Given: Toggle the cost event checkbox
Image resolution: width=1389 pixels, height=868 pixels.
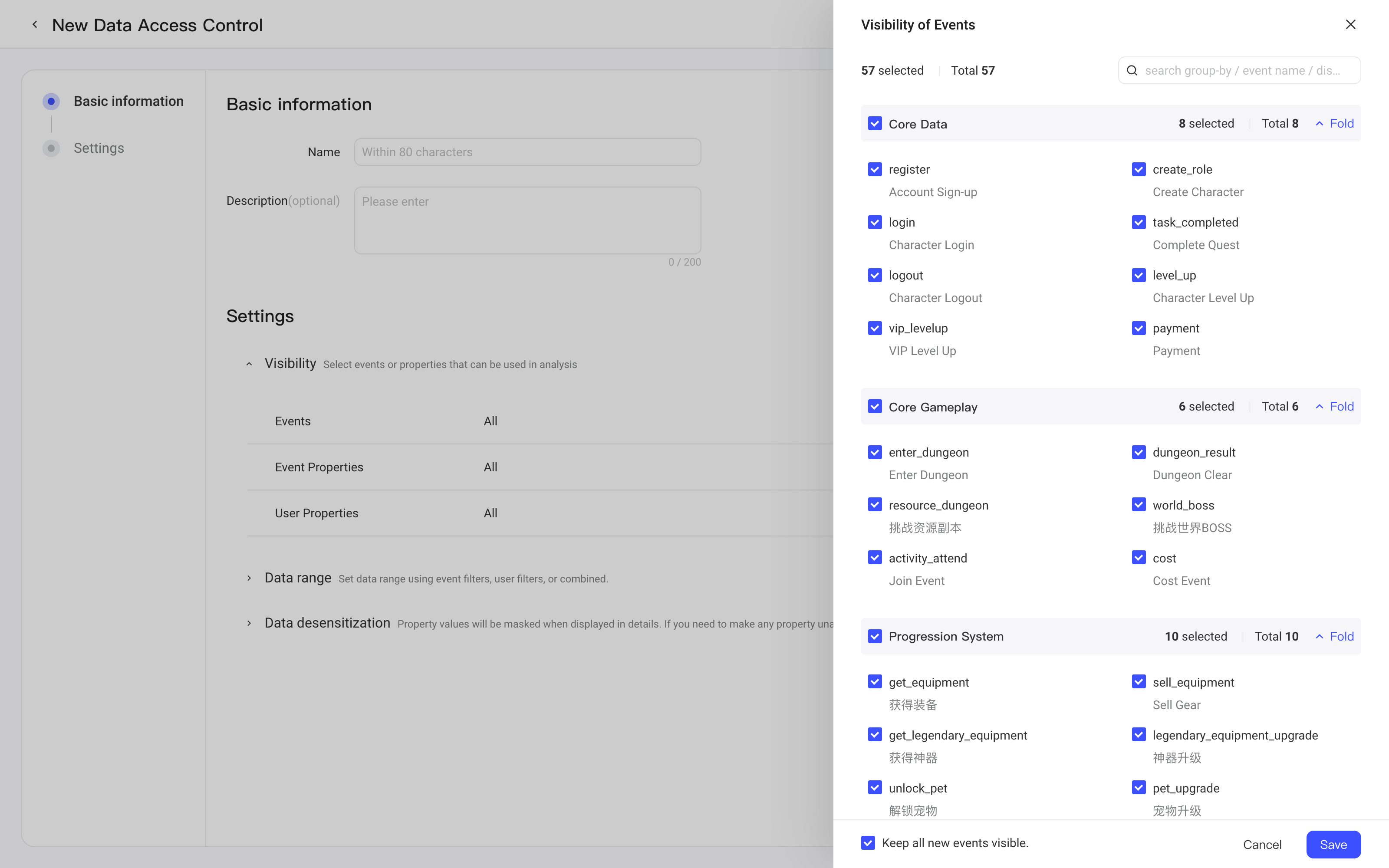Looking at the screenshot, I should (1139, 557).
